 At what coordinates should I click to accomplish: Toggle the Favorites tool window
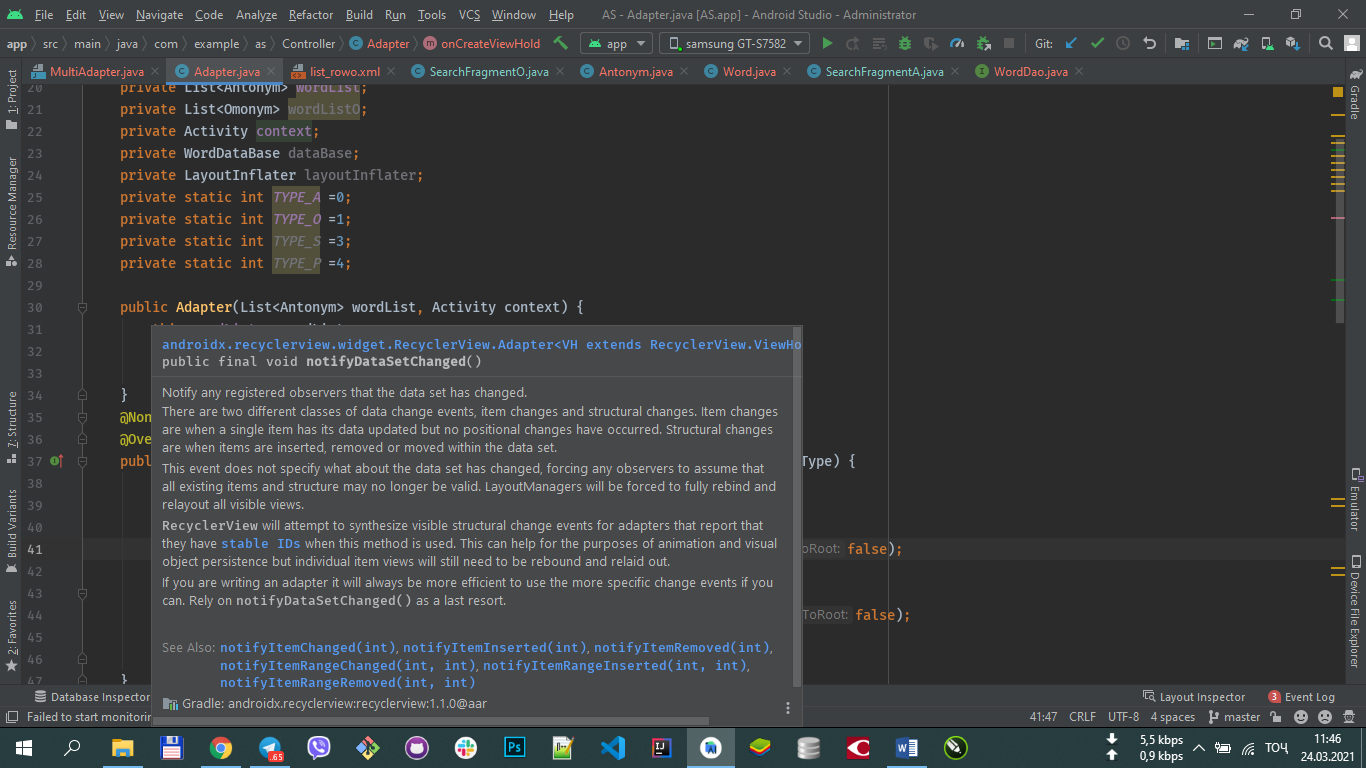click(x=12, y=635)
